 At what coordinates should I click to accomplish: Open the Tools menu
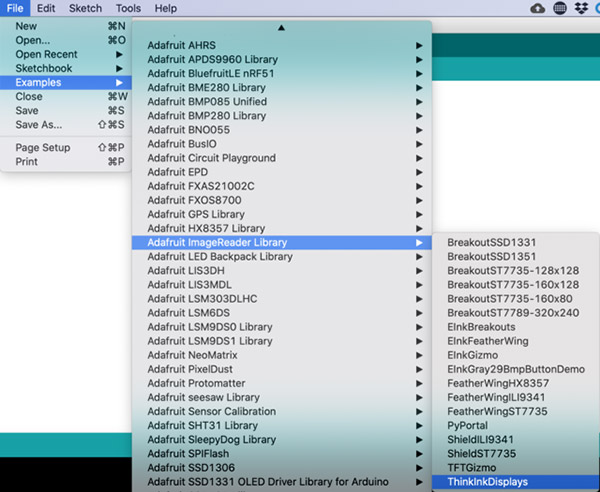[128, 8]
